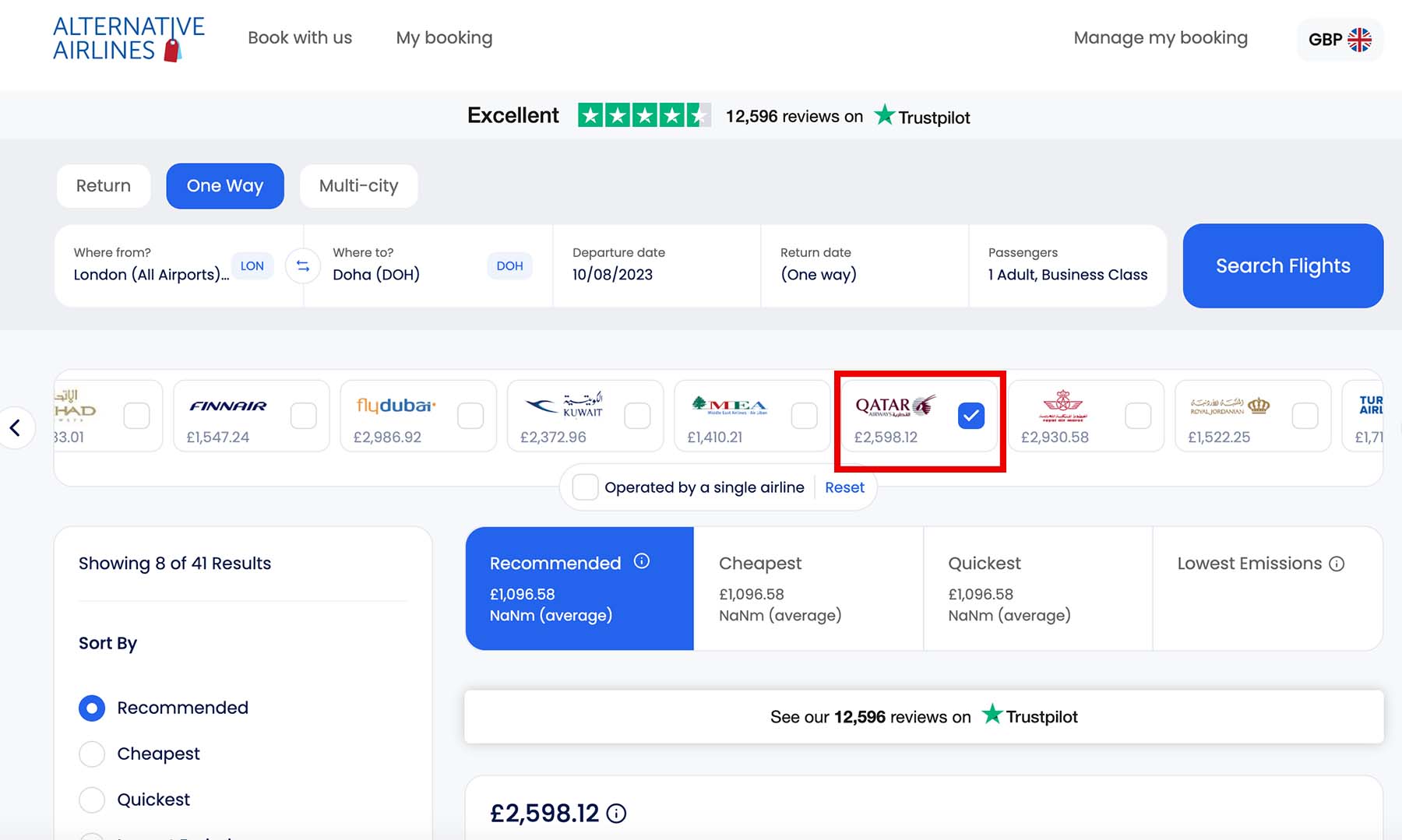The width and height of the screenshot is (1402, 840).
Task: Click the Where to Doha field
Action: coord(428,265)
